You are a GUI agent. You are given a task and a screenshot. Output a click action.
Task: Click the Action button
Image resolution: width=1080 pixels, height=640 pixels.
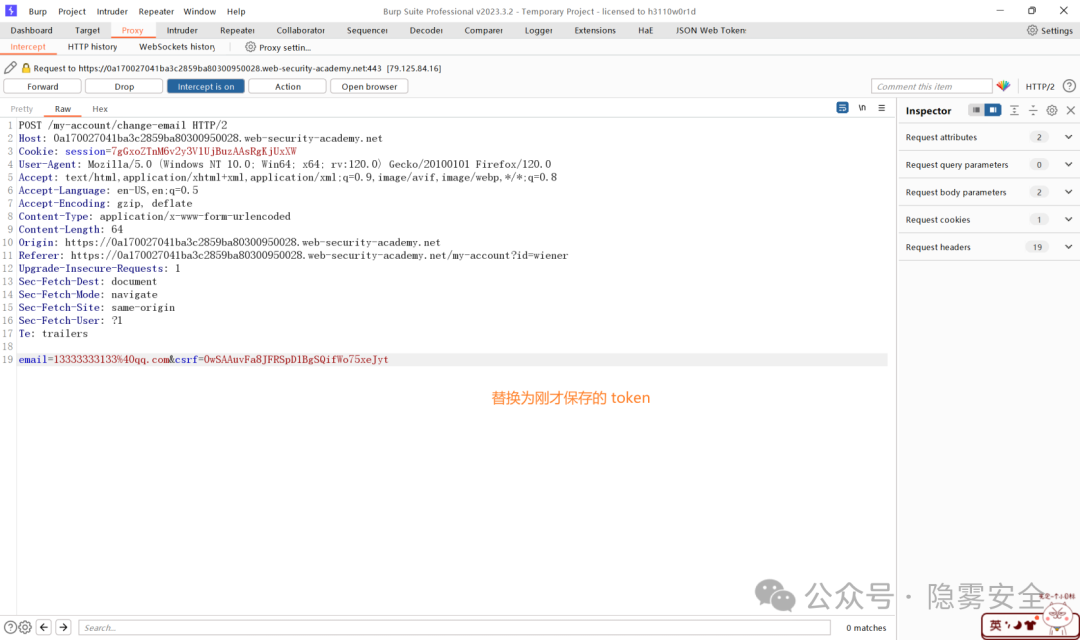287,86
